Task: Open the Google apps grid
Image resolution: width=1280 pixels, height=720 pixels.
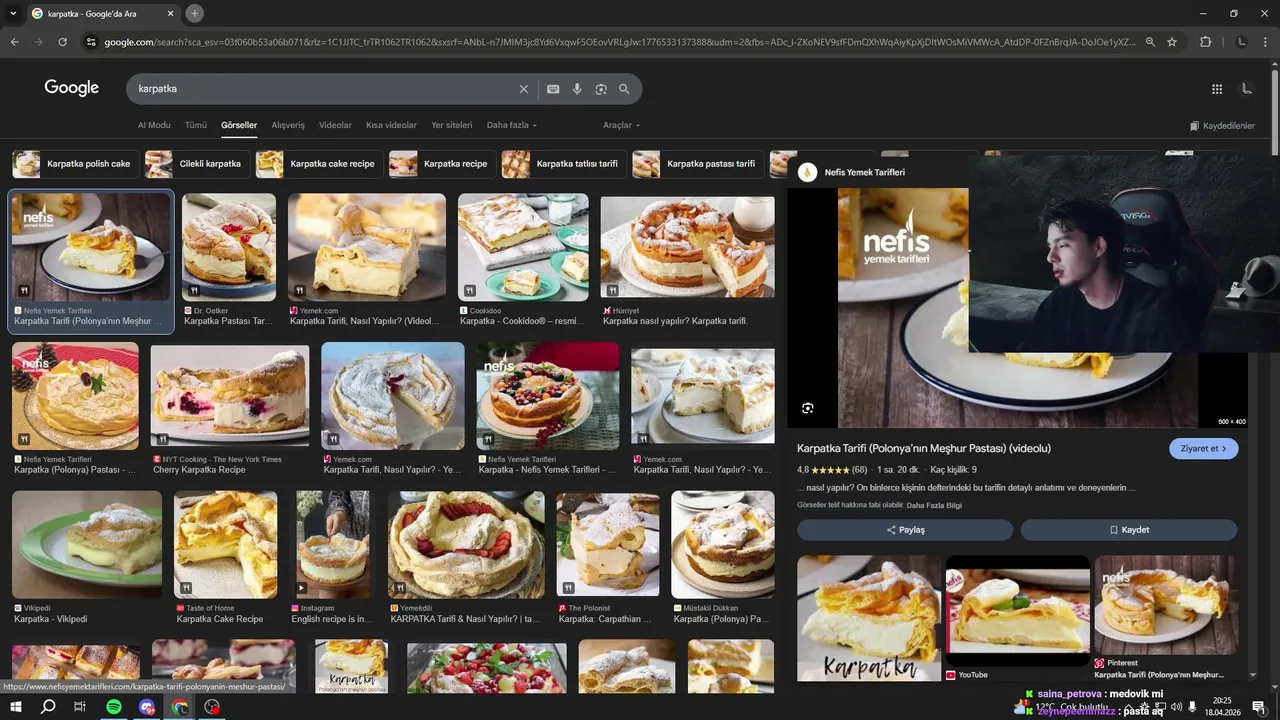Action: coord(1217,89)
